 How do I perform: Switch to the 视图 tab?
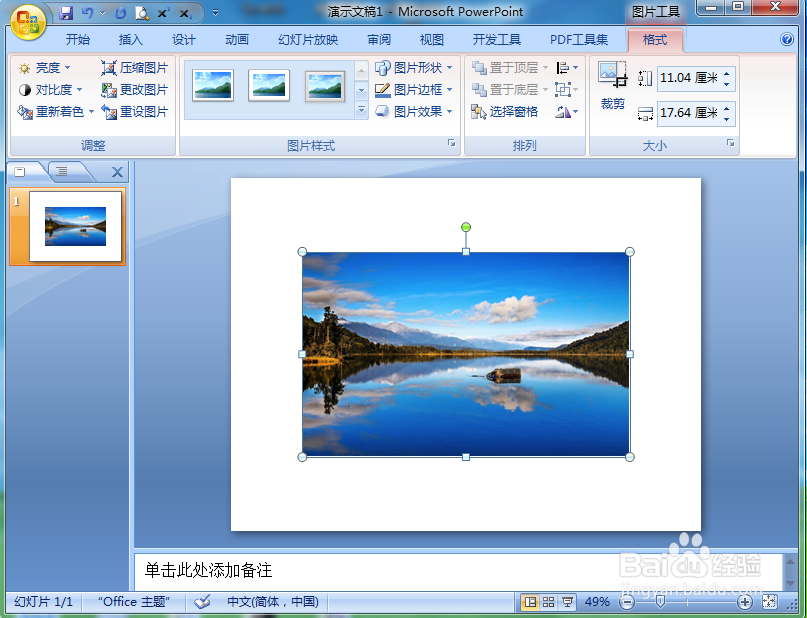point(431,40)
